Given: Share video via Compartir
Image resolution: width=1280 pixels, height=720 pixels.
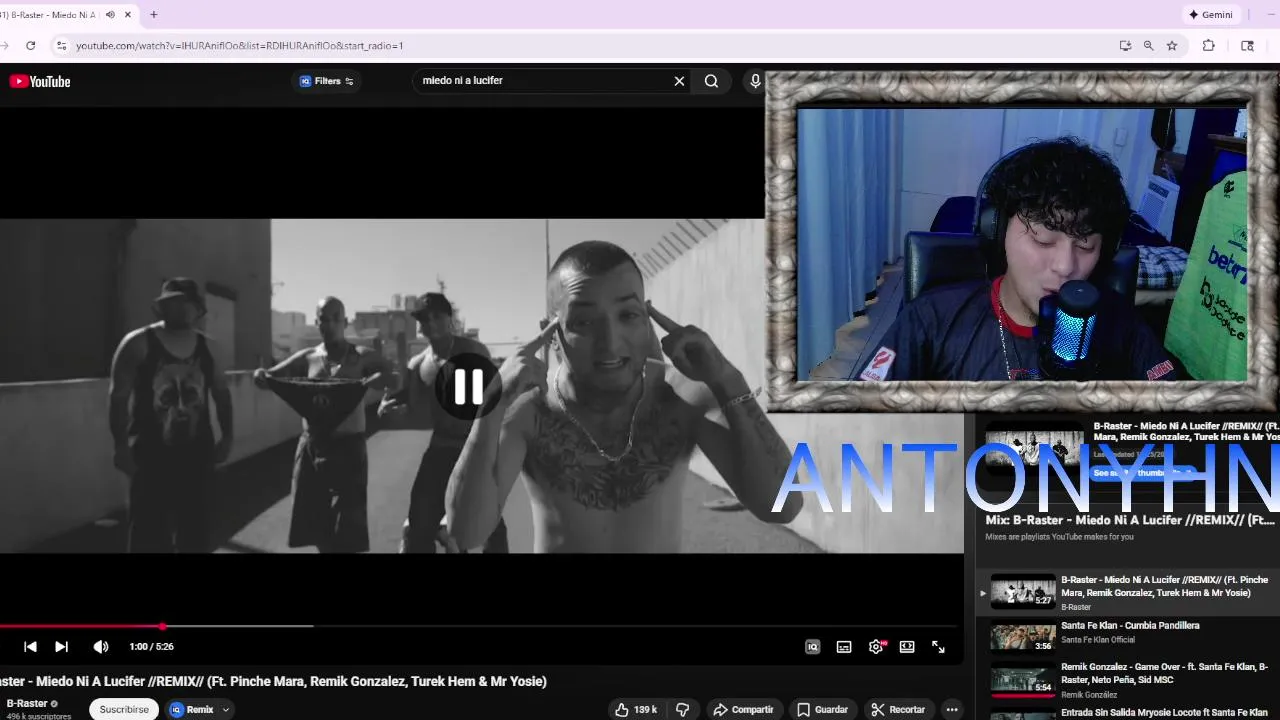Looking at the screenshot, I should tap(743, 709).
